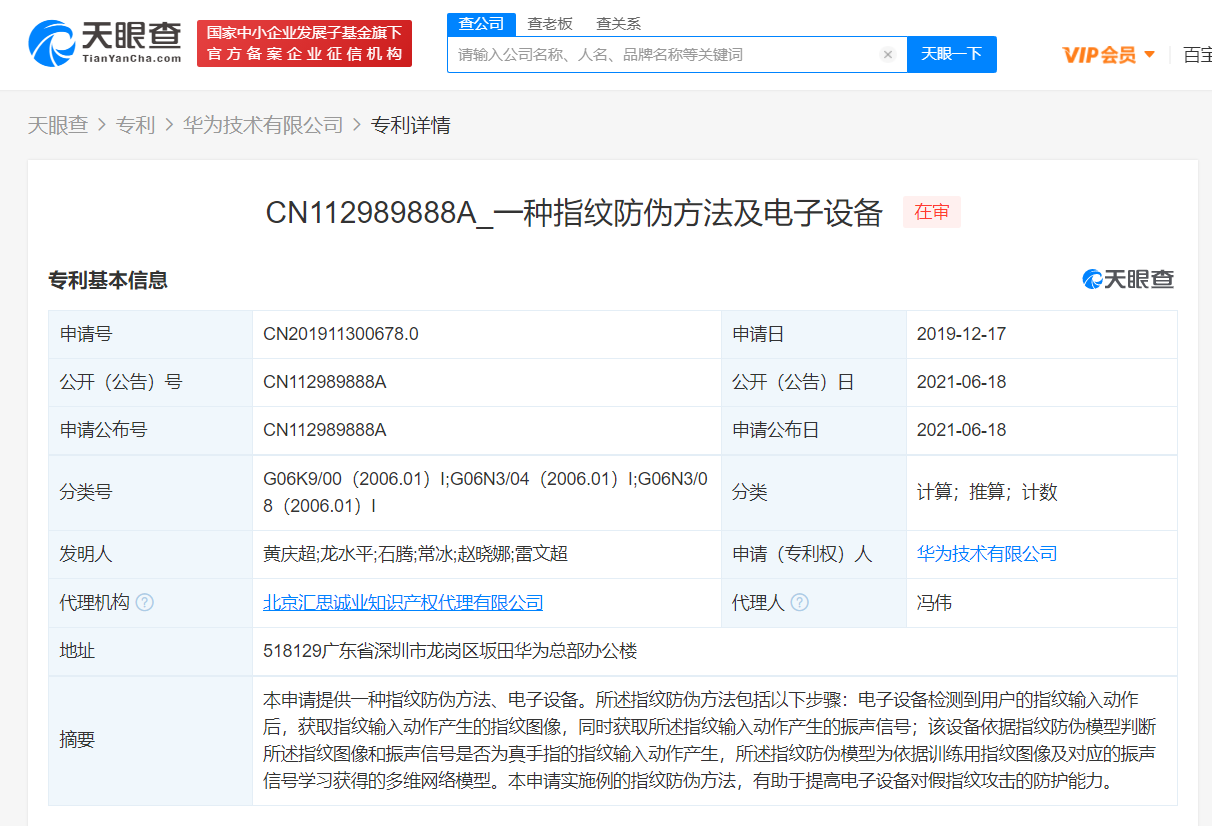This screenshot has width=1212, height=826.
Task: Click the 专利 breadcrumb link
Action: tap(135, 124)
